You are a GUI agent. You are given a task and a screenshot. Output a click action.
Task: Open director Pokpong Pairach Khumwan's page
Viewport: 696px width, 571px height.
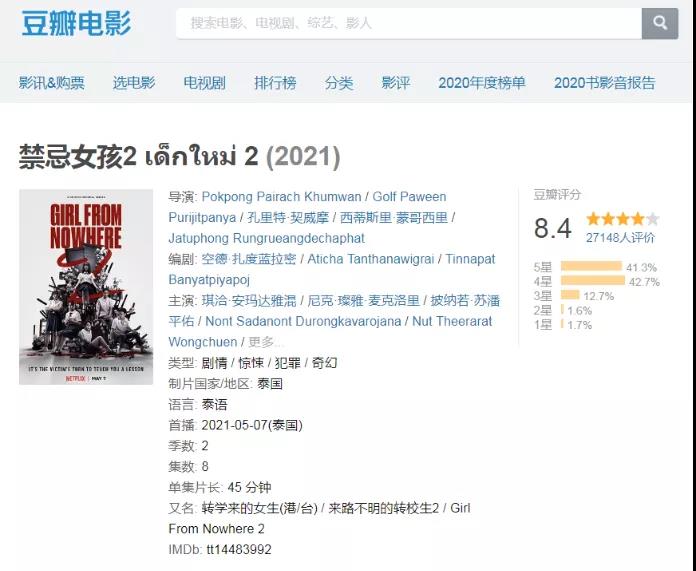point(281,197)
